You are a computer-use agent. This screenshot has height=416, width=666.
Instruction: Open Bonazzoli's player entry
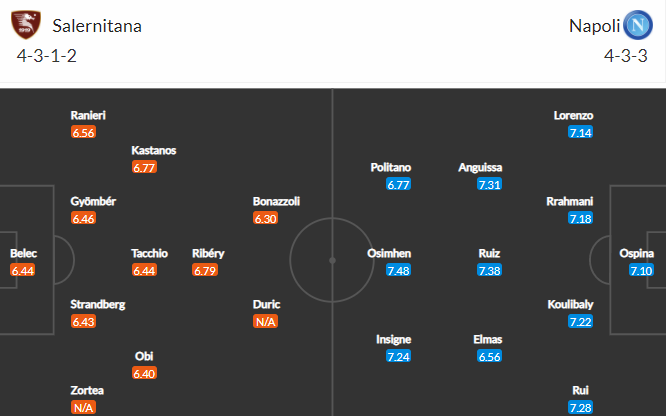[276, 201]
